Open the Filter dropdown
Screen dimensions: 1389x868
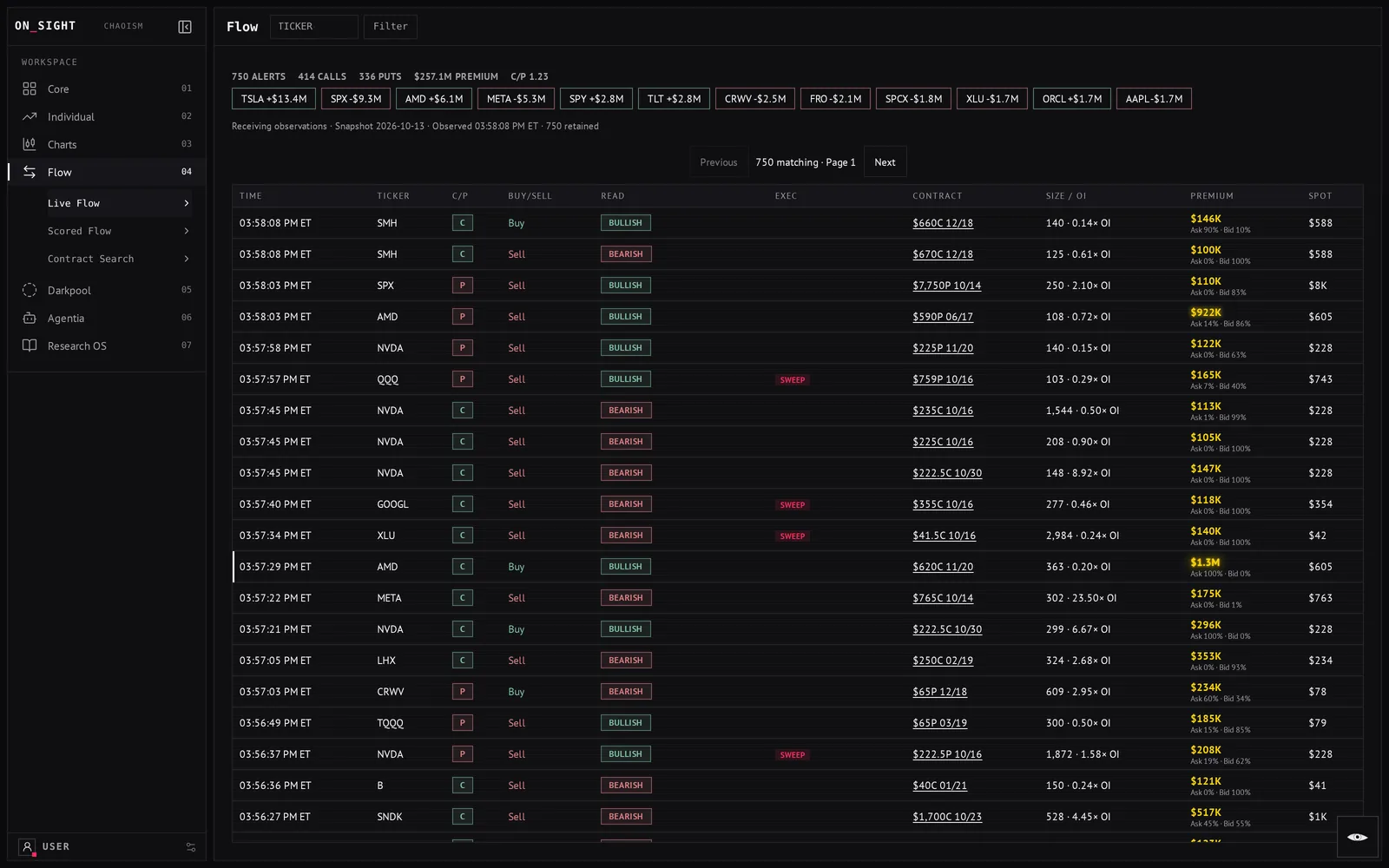[391, 27]
